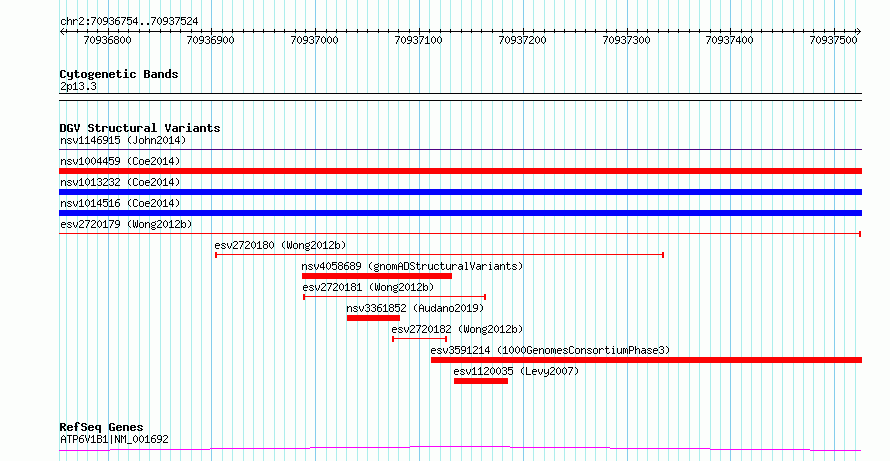Click ruler position 70936900
The image size is (890, 461).
click(x=211, y=40)
